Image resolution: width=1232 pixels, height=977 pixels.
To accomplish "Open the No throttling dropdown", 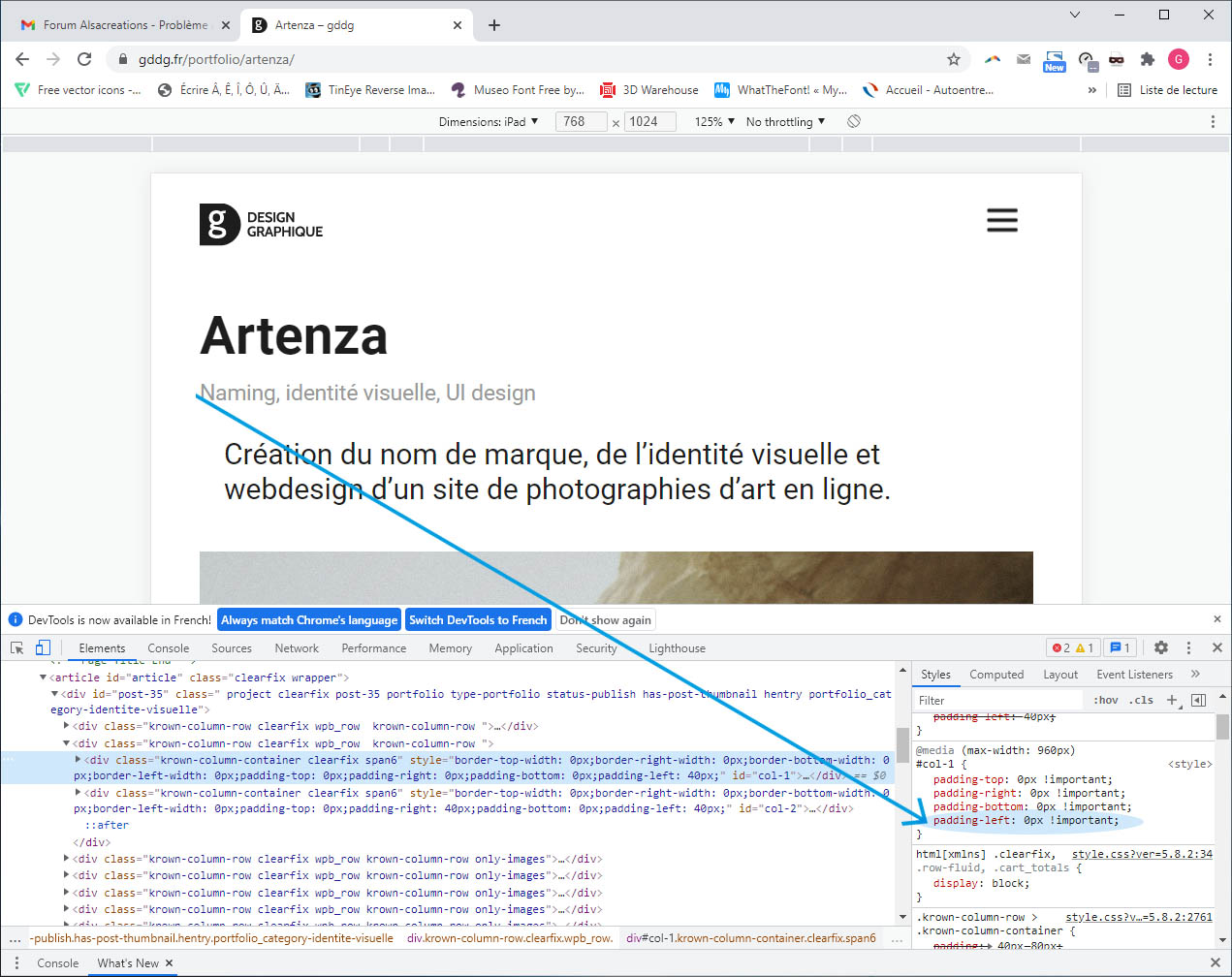I will [785, 122].
